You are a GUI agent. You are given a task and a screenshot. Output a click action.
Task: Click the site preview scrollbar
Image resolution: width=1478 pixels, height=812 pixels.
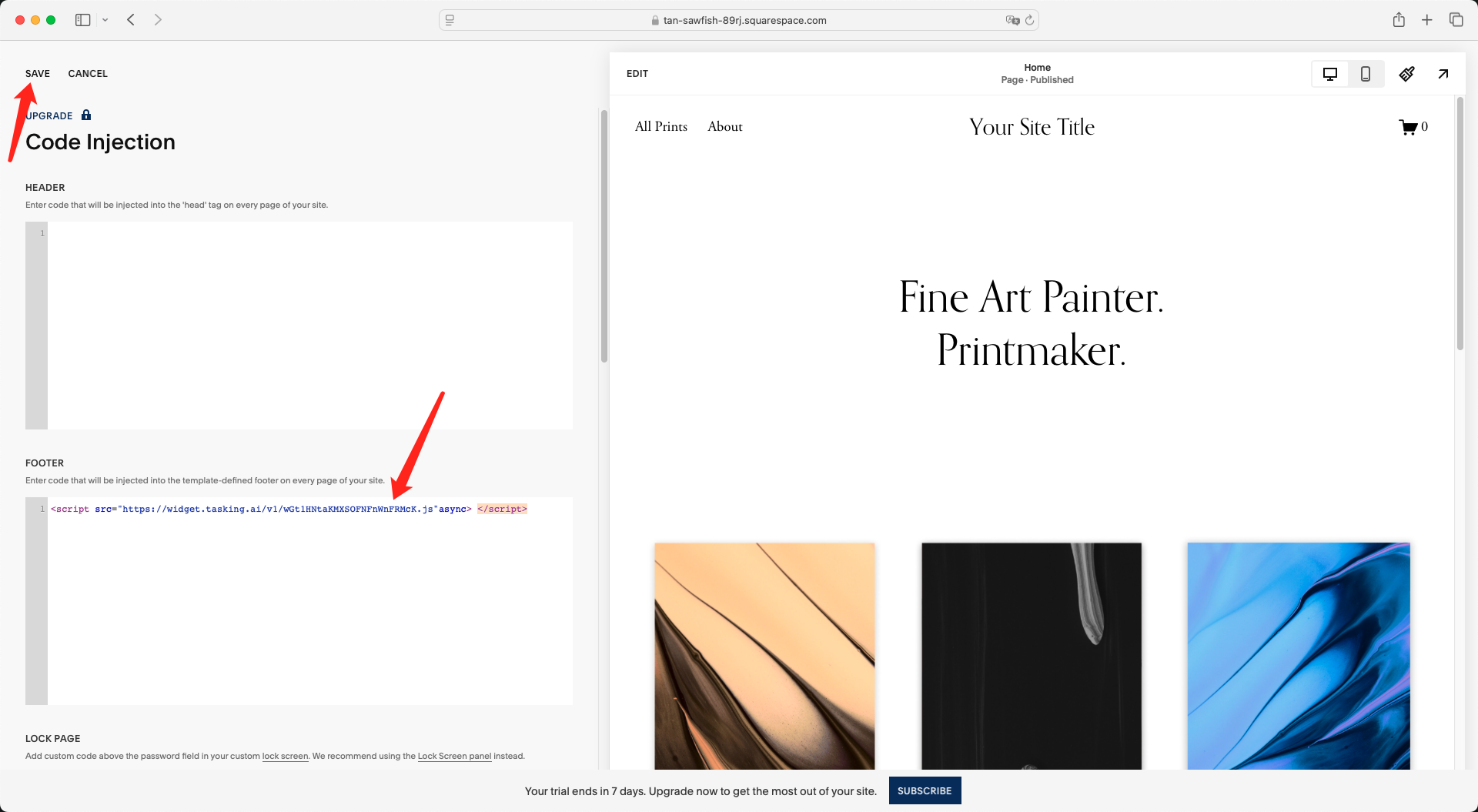[1460, 223]
